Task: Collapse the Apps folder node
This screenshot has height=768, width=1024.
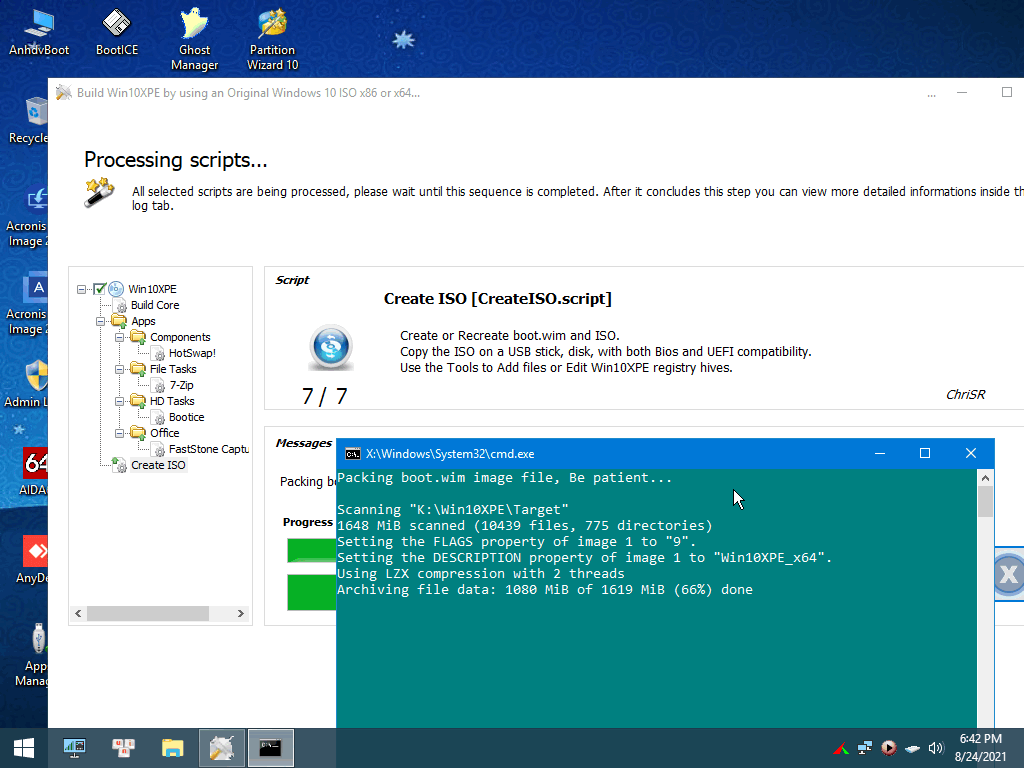Action: [101, 321]
